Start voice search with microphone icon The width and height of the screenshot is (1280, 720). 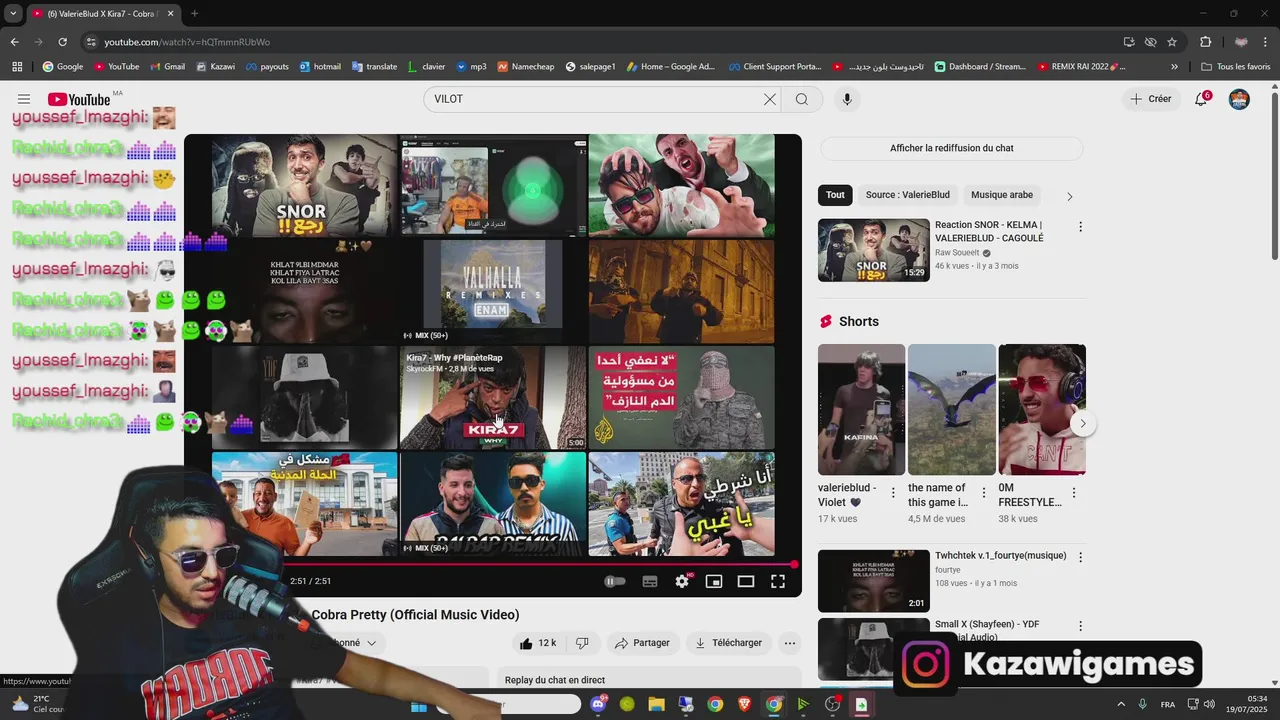[x=847, y=99]
